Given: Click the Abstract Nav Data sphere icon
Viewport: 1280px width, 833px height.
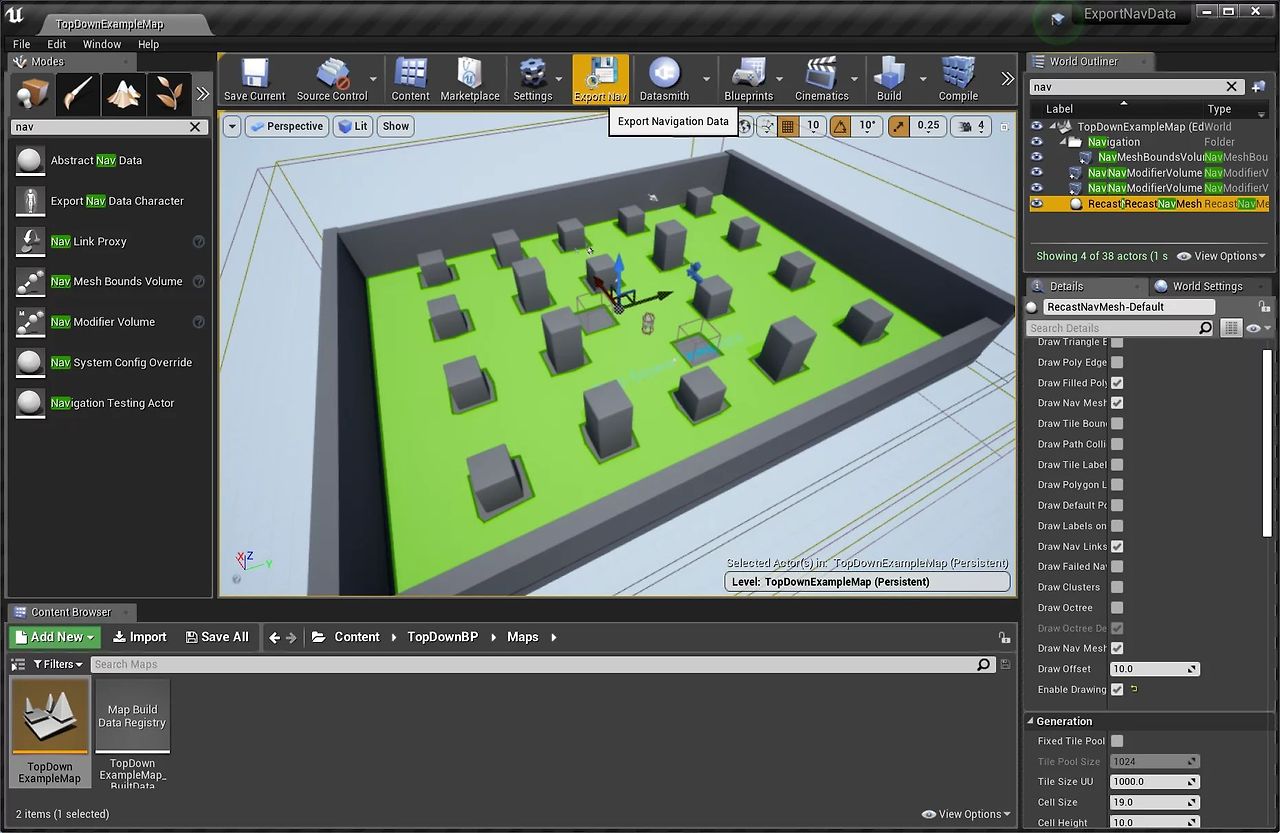Looking at the screenshot, I should click(x=30, y=160).
